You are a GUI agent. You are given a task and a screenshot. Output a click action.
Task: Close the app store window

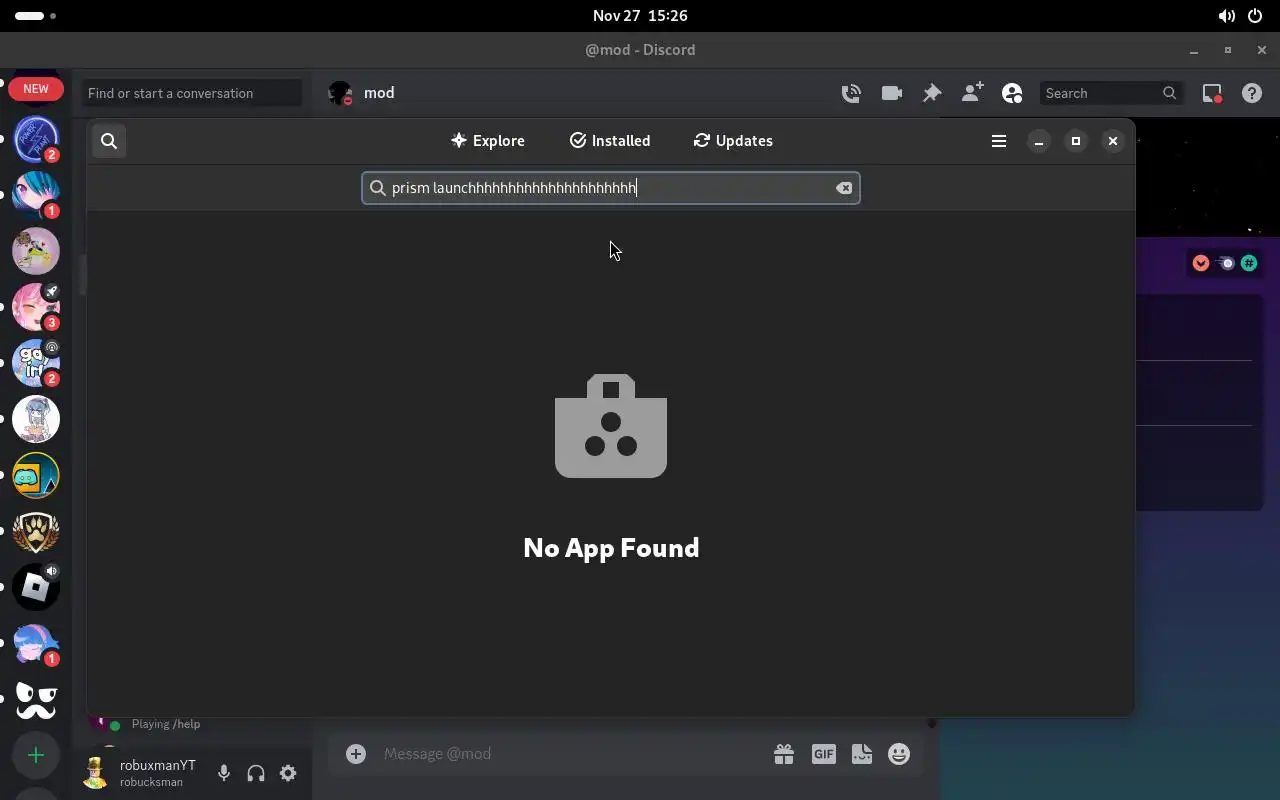tap(1112, 141)
